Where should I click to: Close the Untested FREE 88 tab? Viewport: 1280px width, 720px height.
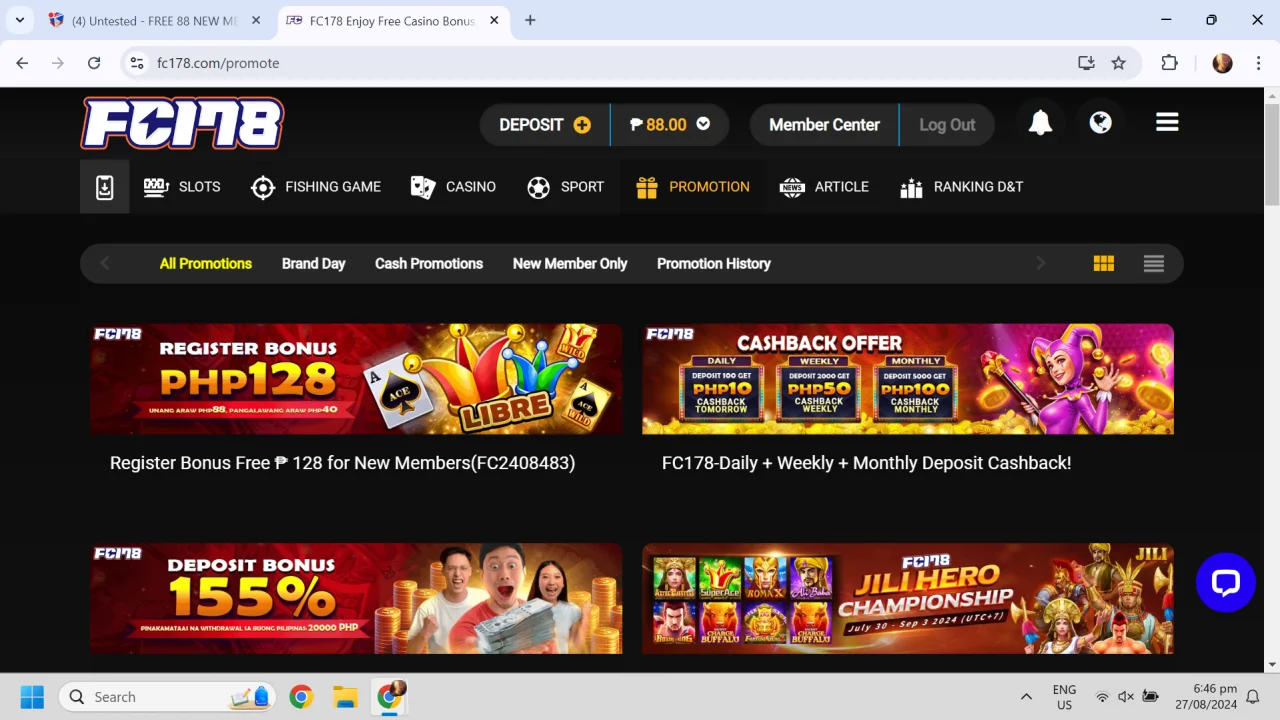coord(256,21)
